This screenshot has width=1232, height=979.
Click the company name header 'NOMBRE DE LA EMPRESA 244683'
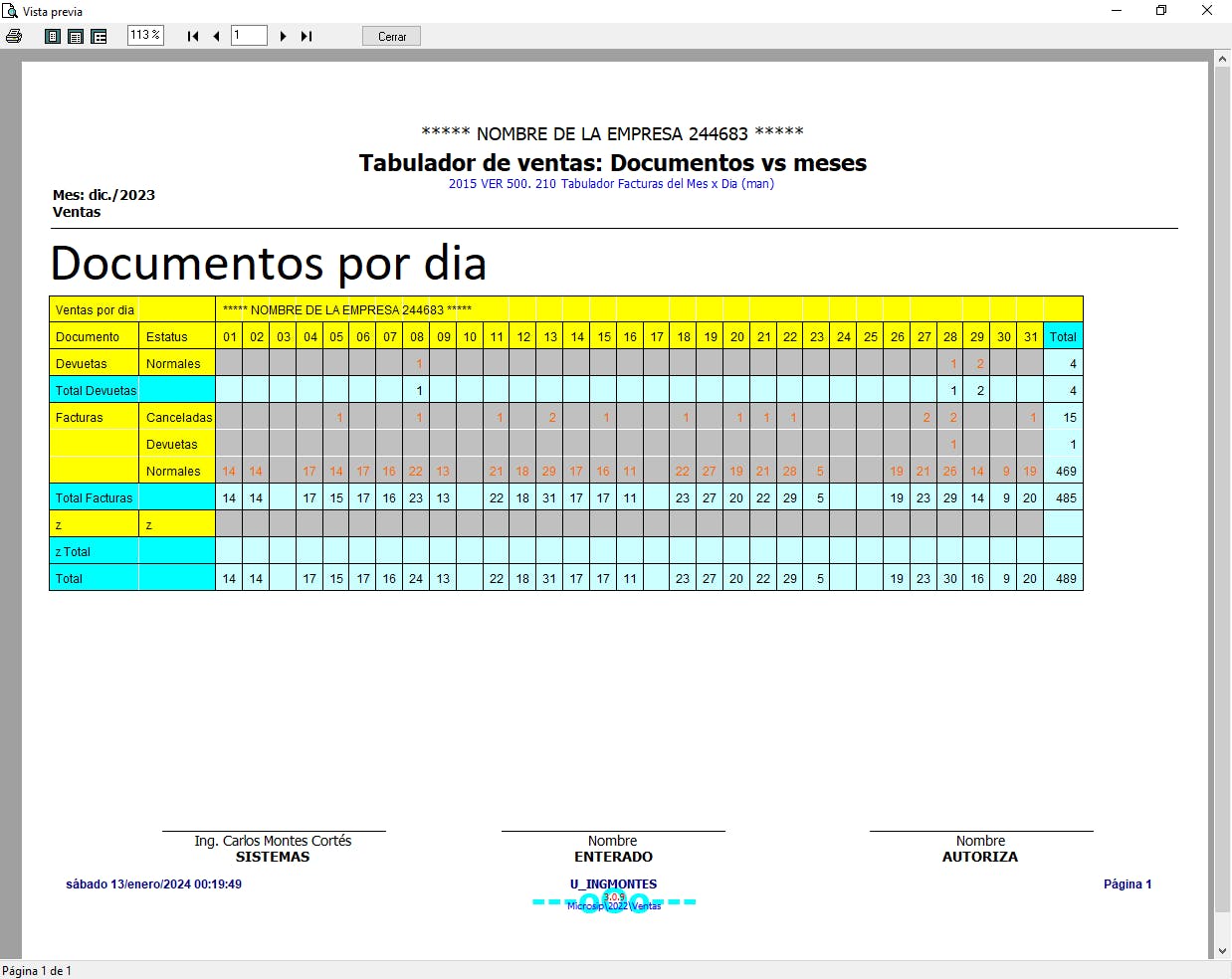(x=612, y=134)
